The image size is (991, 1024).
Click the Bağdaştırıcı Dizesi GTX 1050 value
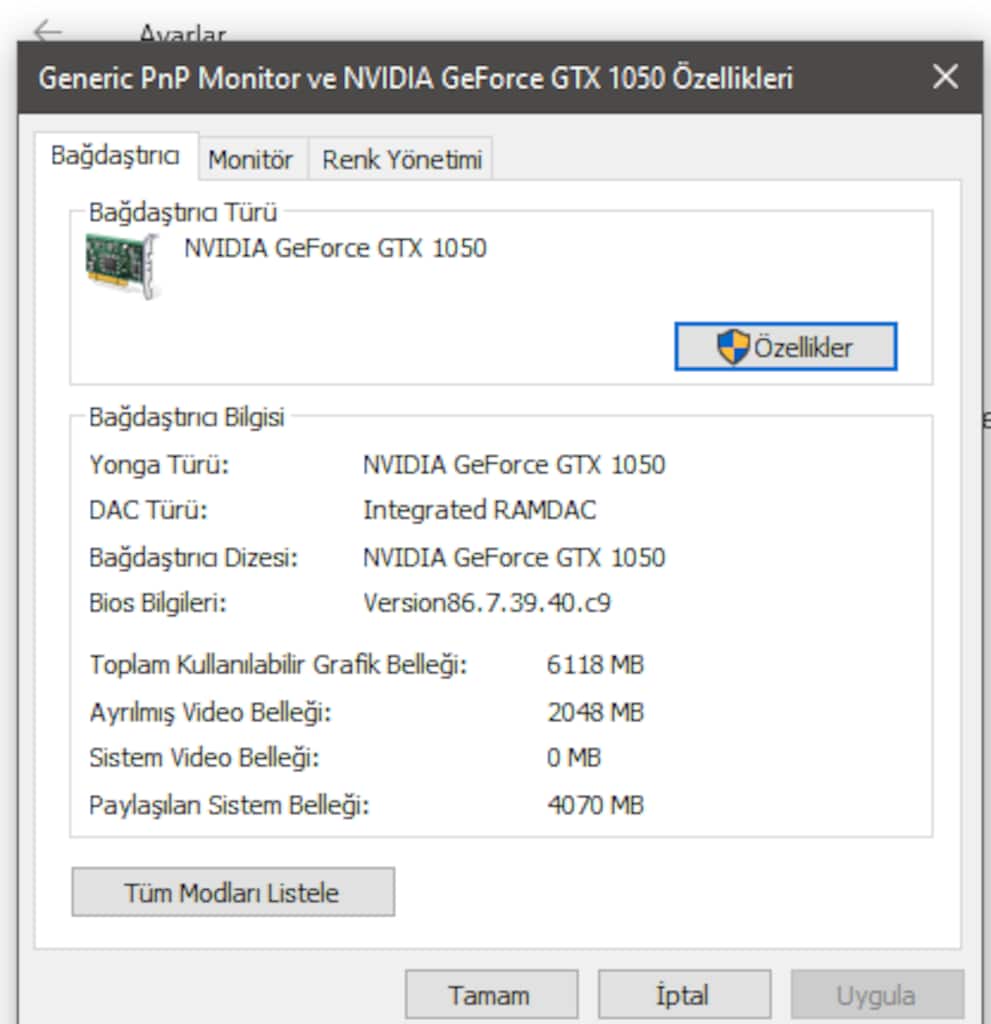coord(514,558)
